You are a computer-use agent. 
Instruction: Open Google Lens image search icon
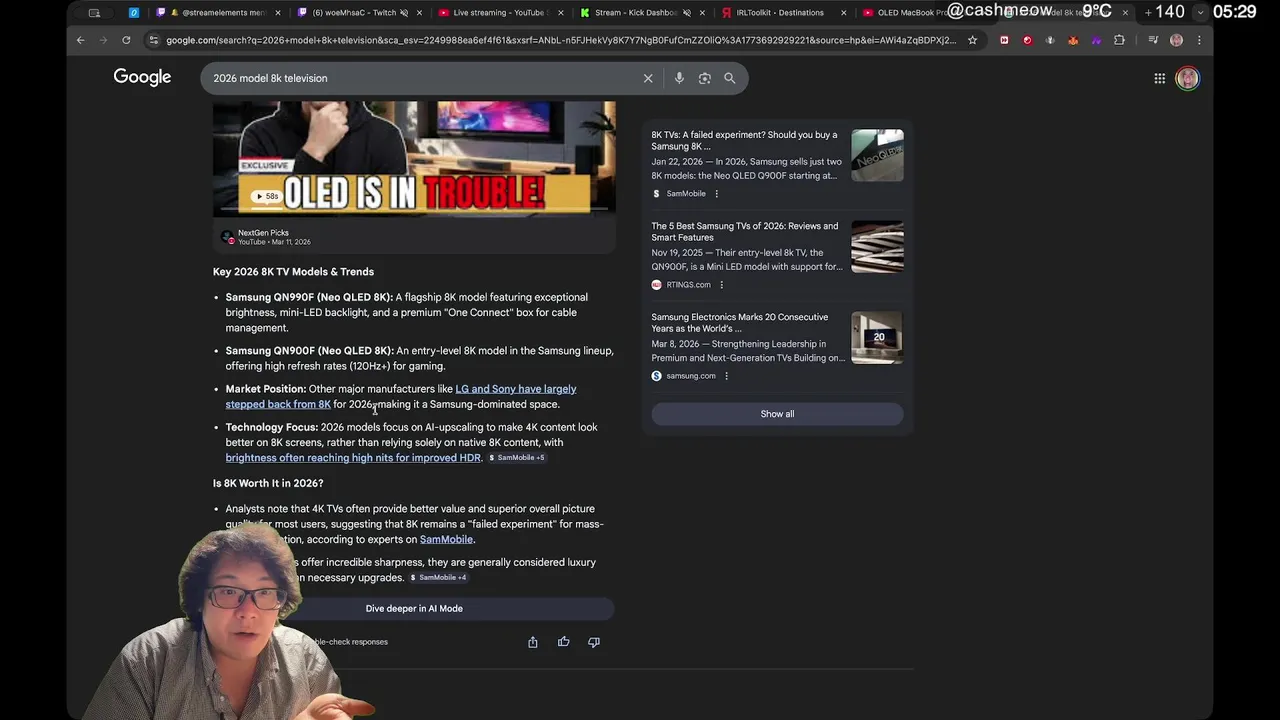coord(705,78)
